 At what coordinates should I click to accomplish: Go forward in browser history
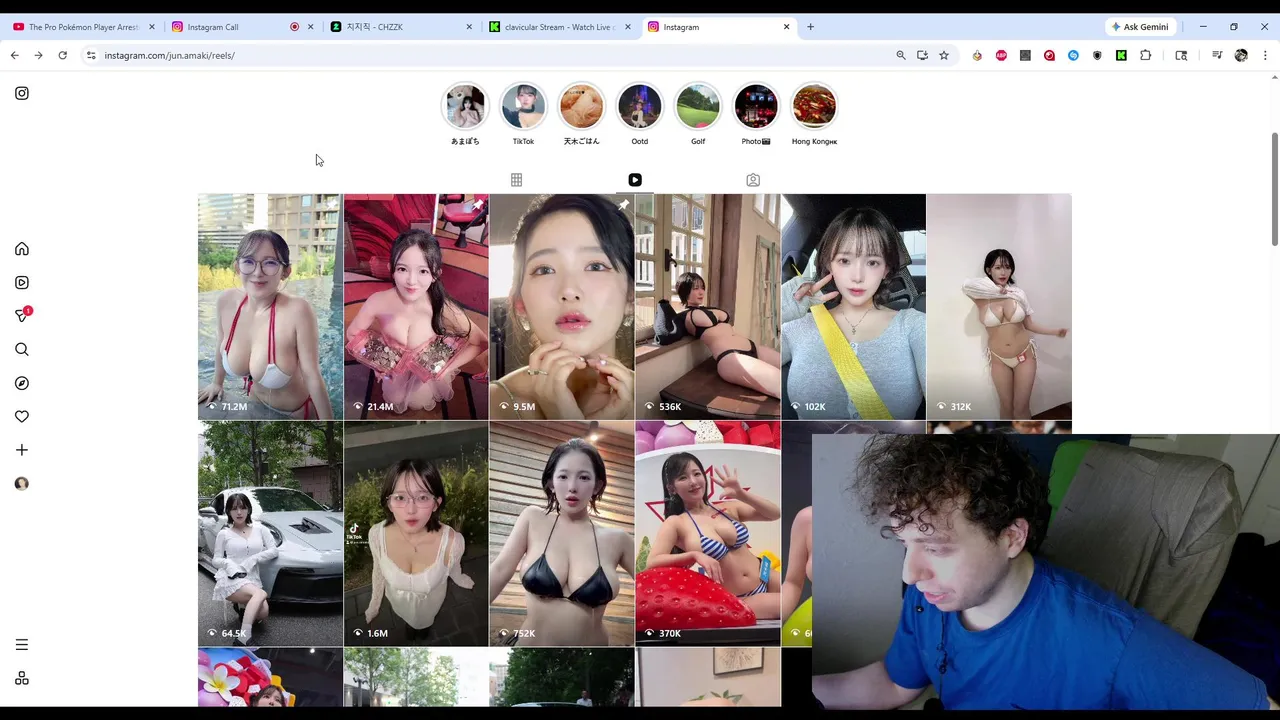click(x=38, y=55)
